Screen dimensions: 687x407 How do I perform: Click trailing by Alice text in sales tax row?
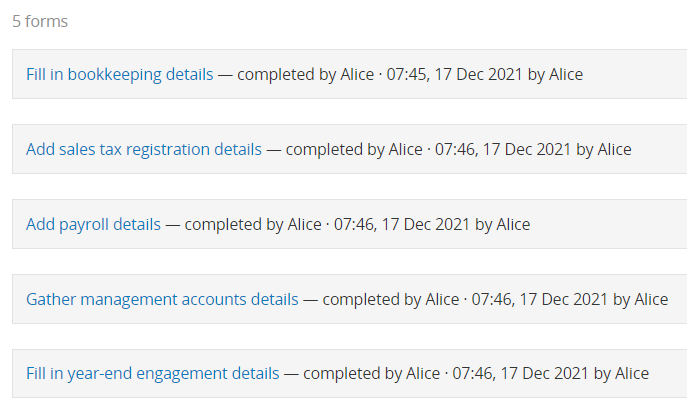click(x=604, y=149)
